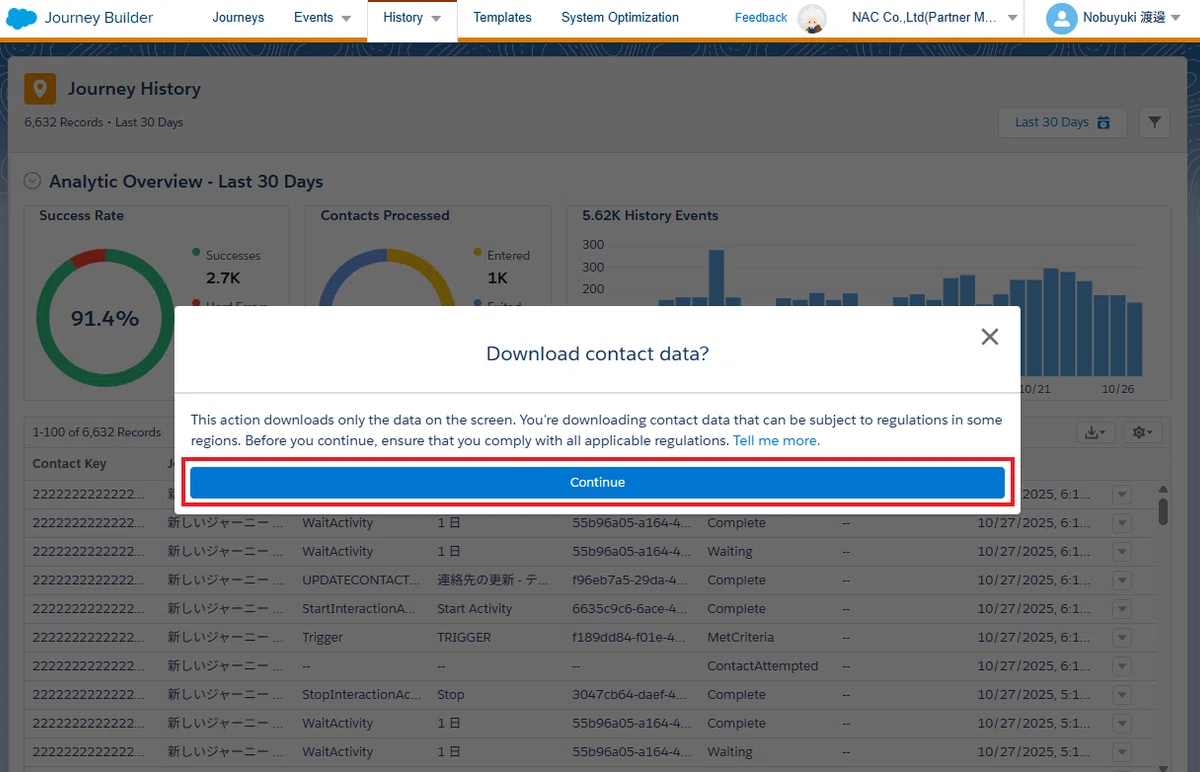Screen dimensions: 1200x772
Task: Open the Last 30 Days date picker
Action: (1062, 122)
